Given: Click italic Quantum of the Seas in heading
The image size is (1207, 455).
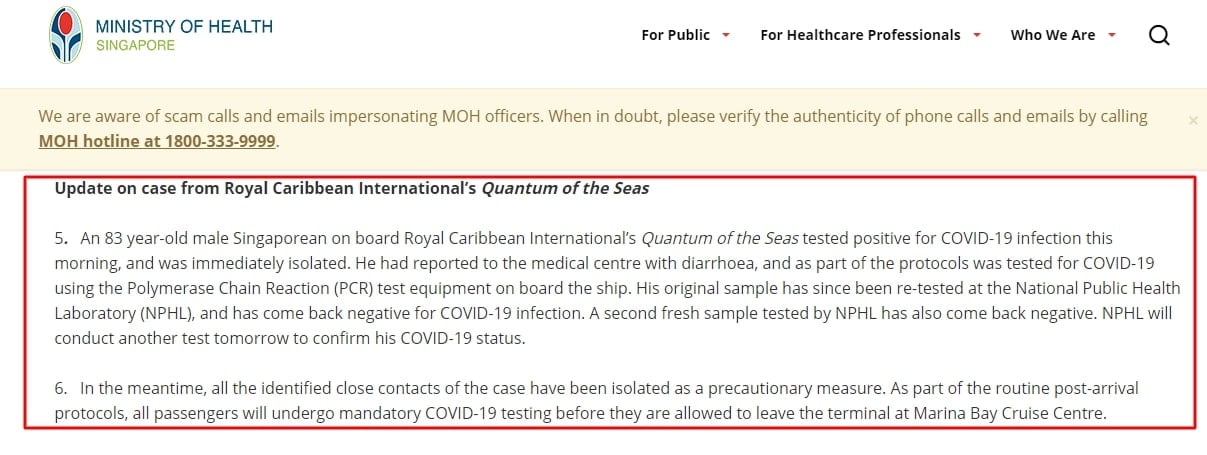Looking at the screenshot, I should pos(566,188).
